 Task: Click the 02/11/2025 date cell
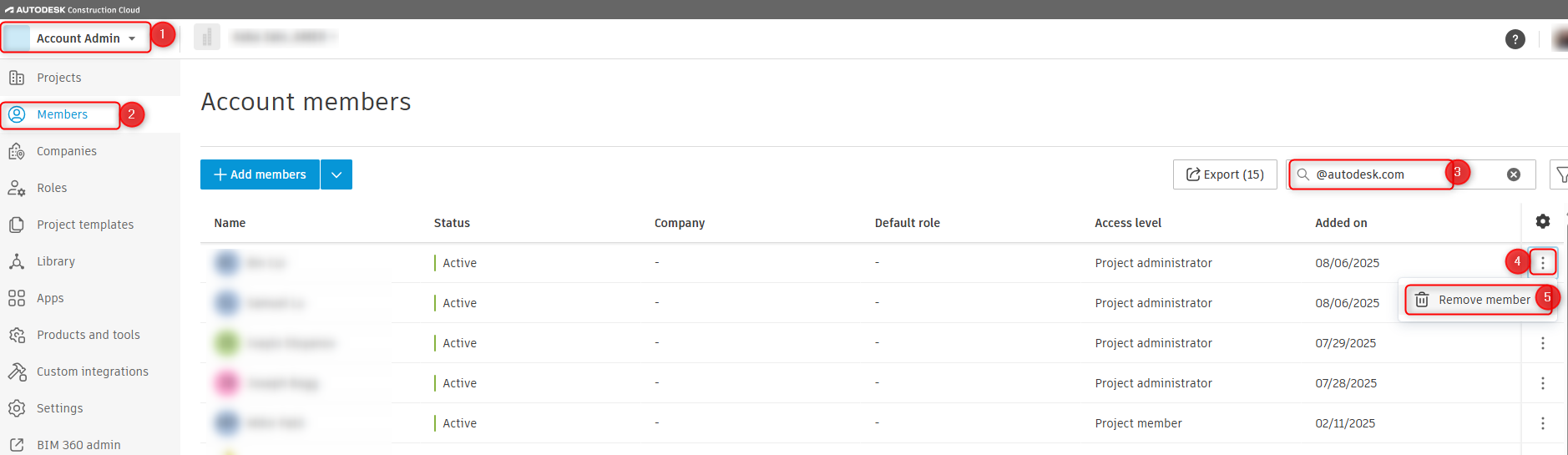click(x=1345, y=423)
